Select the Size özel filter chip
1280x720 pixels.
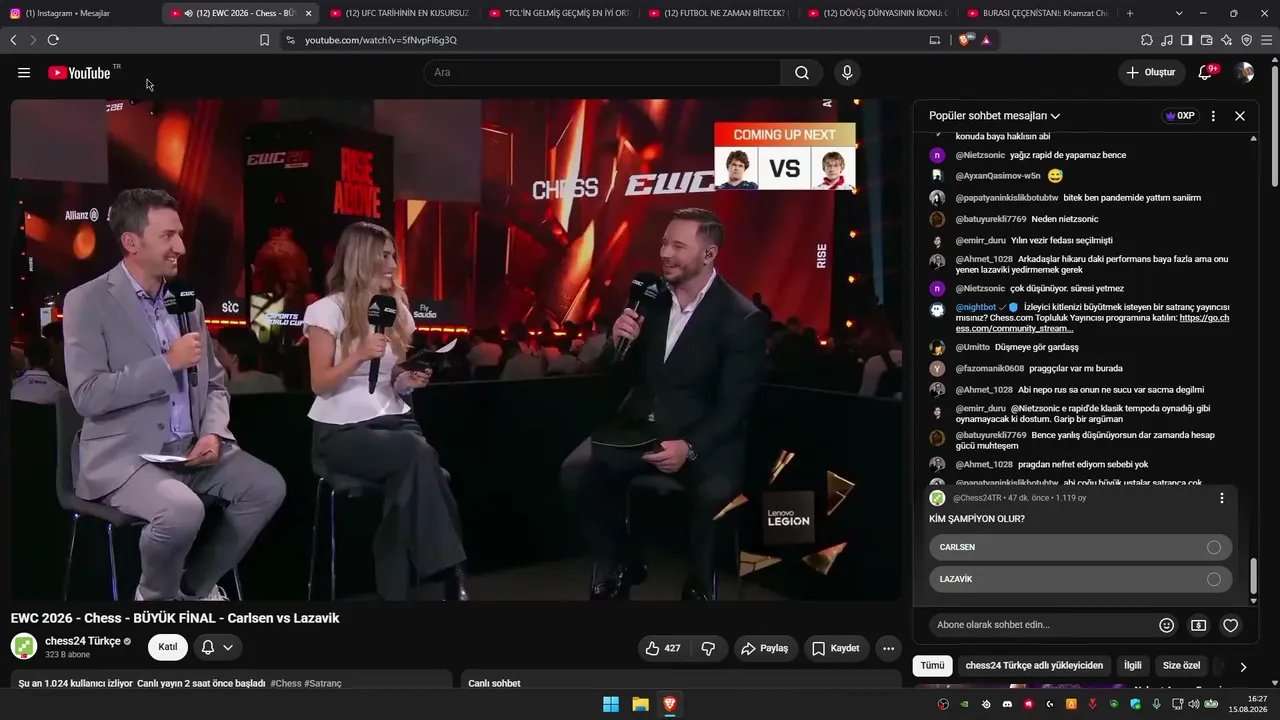coord(1181,666)
